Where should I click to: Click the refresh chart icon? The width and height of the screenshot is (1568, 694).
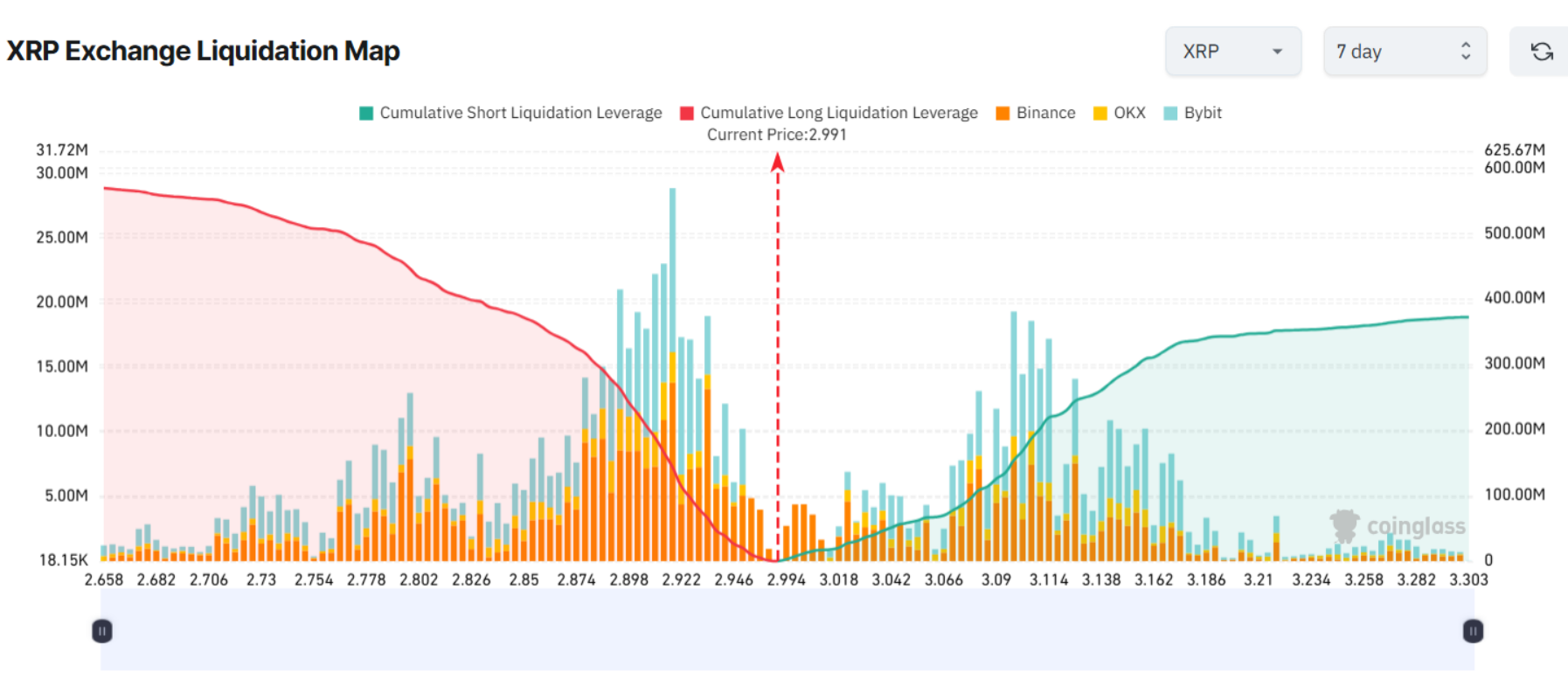1541,52
